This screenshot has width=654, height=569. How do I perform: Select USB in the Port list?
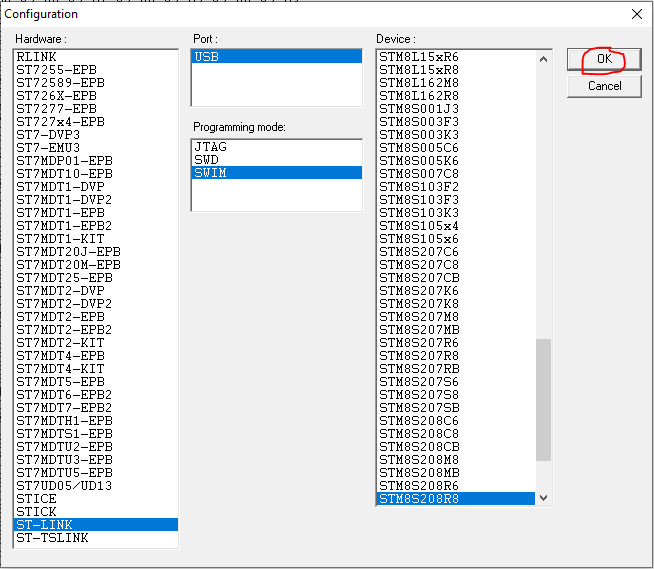coord(277,57)
